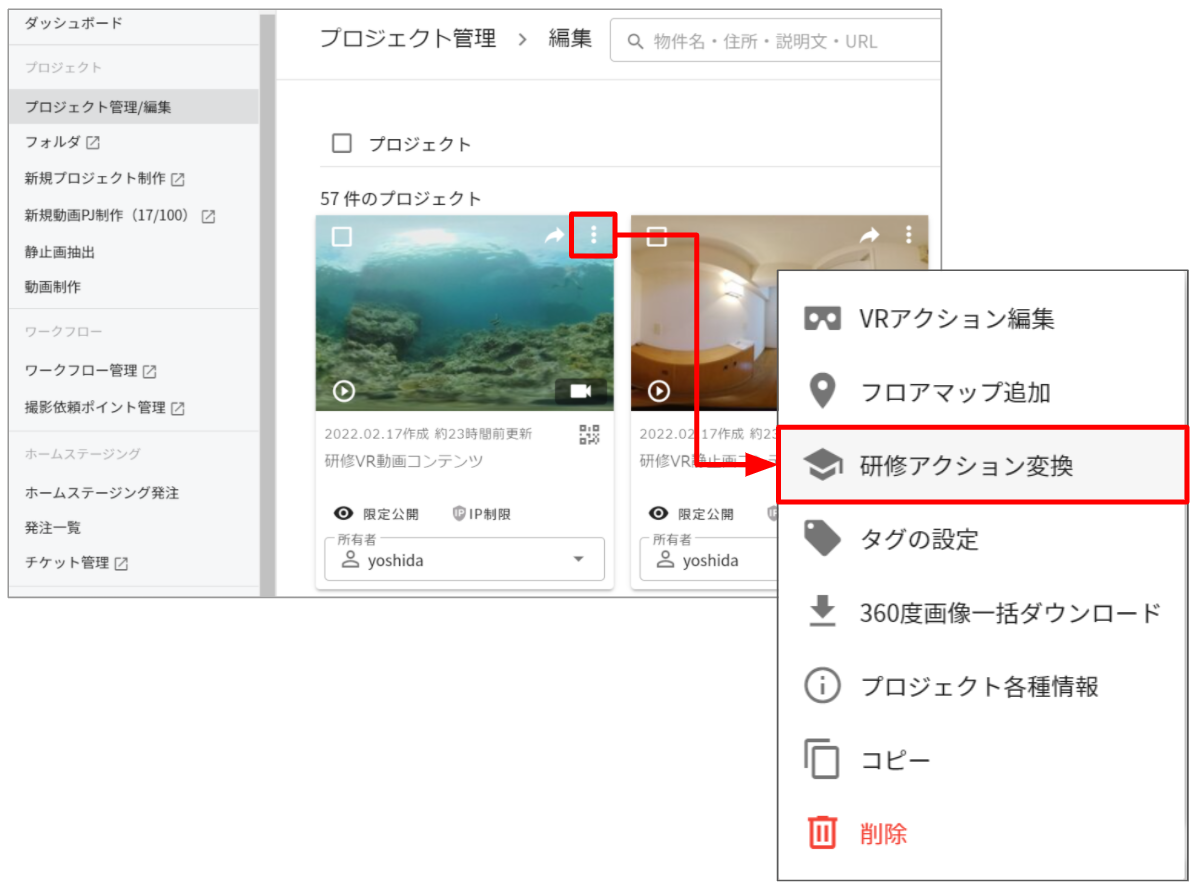1199x891 pixels.
Task: Expand the yoshida owner dropdown on first card
Action: (x=464, y=559)
